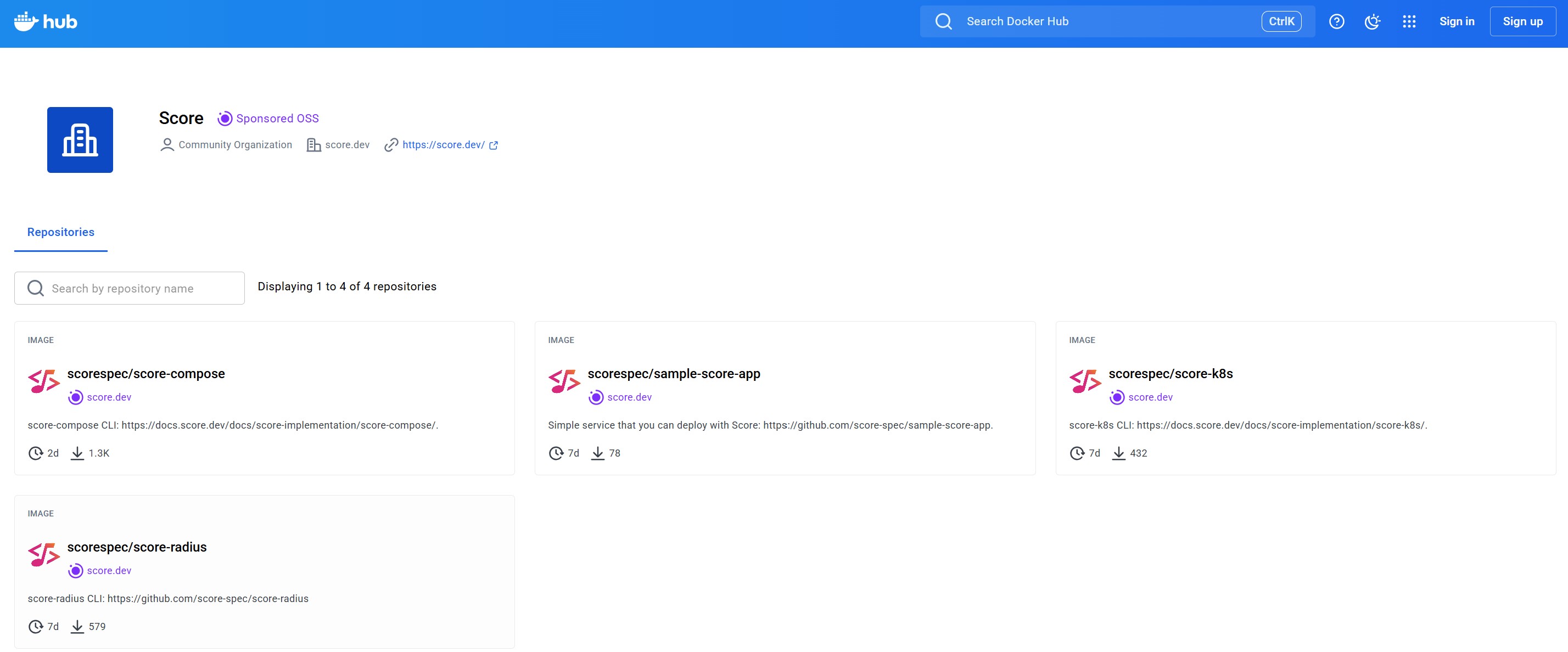The image size is (1568, 652).
Task: Click the score-k8s repository logo icon
Action: (x=1085, y=381)
